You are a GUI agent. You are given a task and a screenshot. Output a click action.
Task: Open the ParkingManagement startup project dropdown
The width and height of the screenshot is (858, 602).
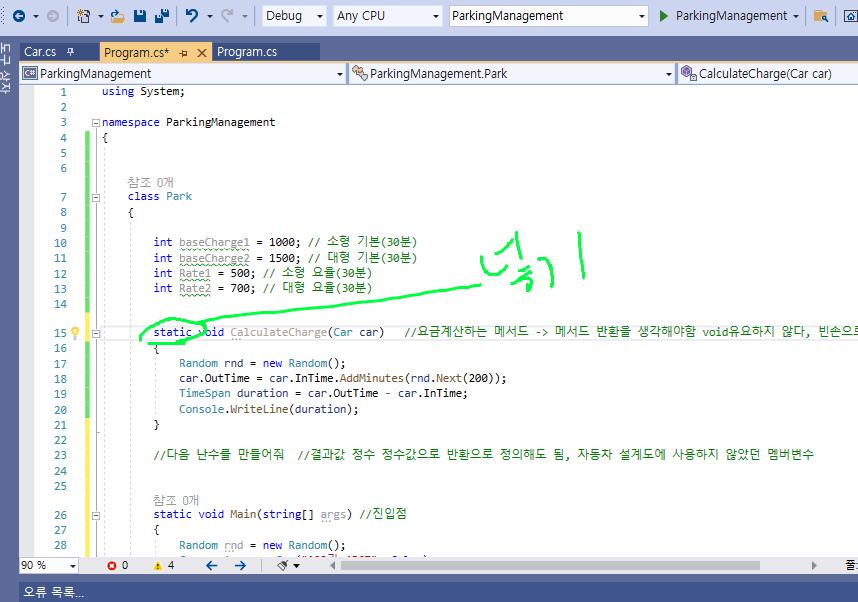(x=548, y=16)
